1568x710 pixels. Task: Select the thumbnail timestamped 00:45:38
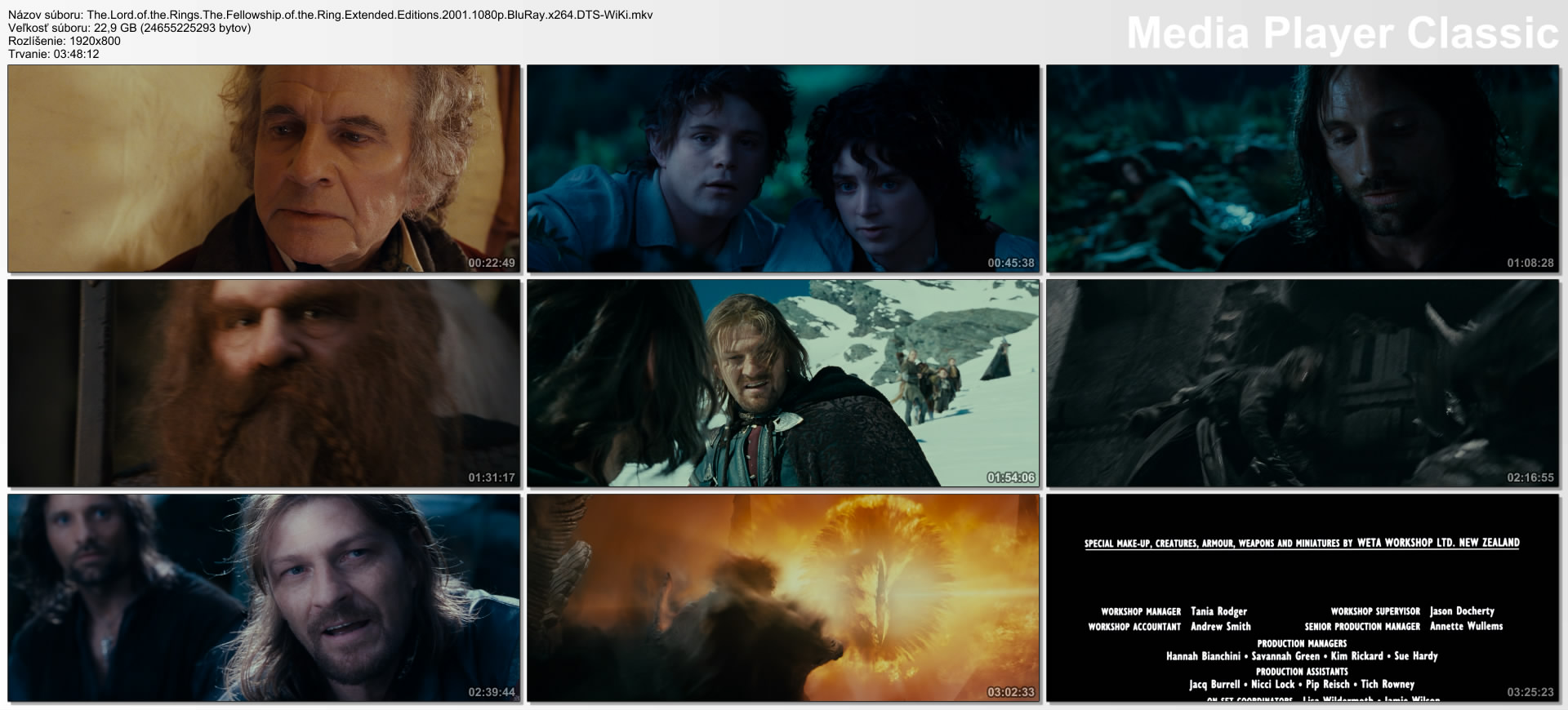[782, 168]
